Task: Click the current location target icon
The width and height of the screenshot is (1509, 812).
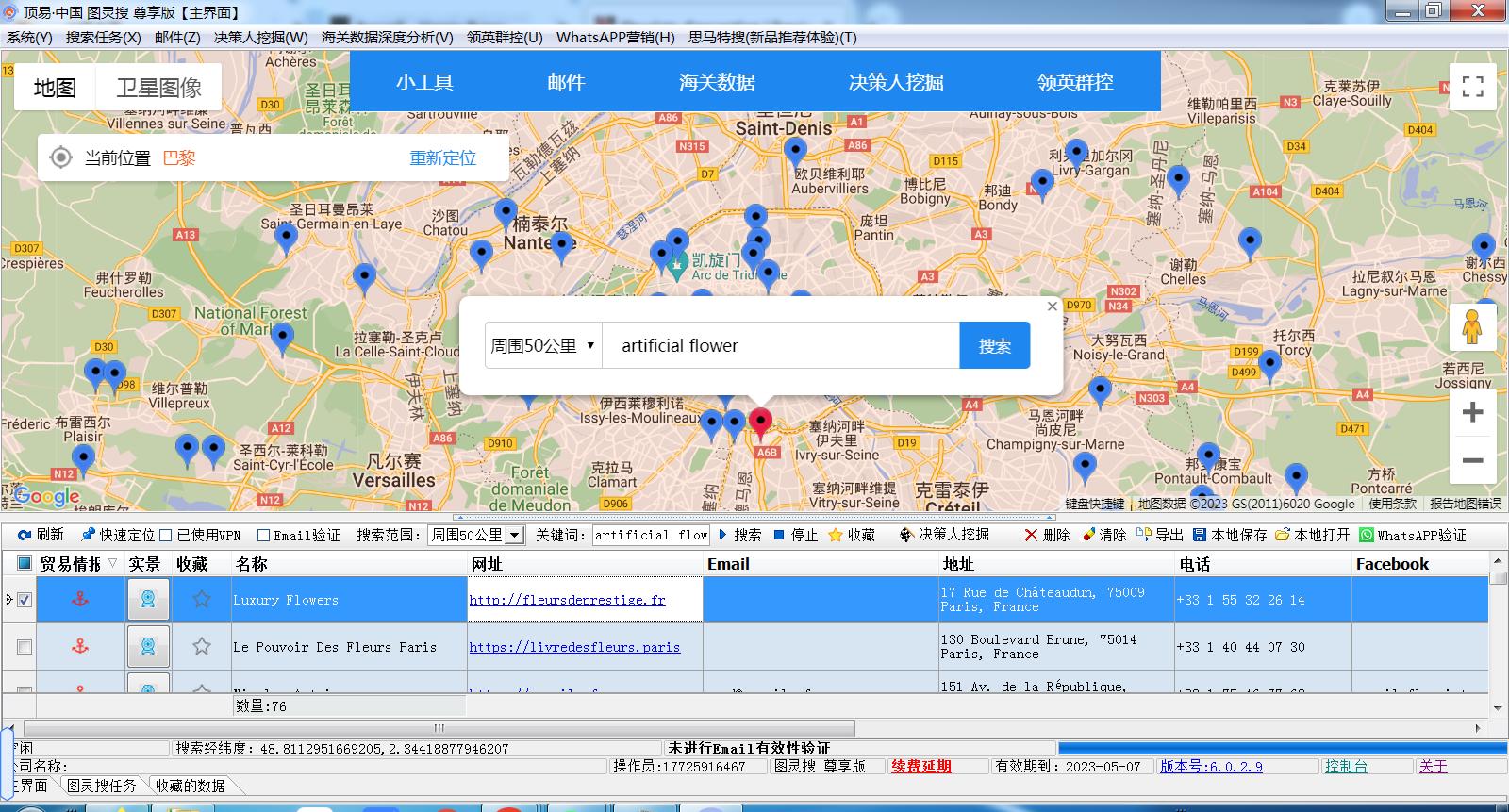Action: tap(60, 157)
